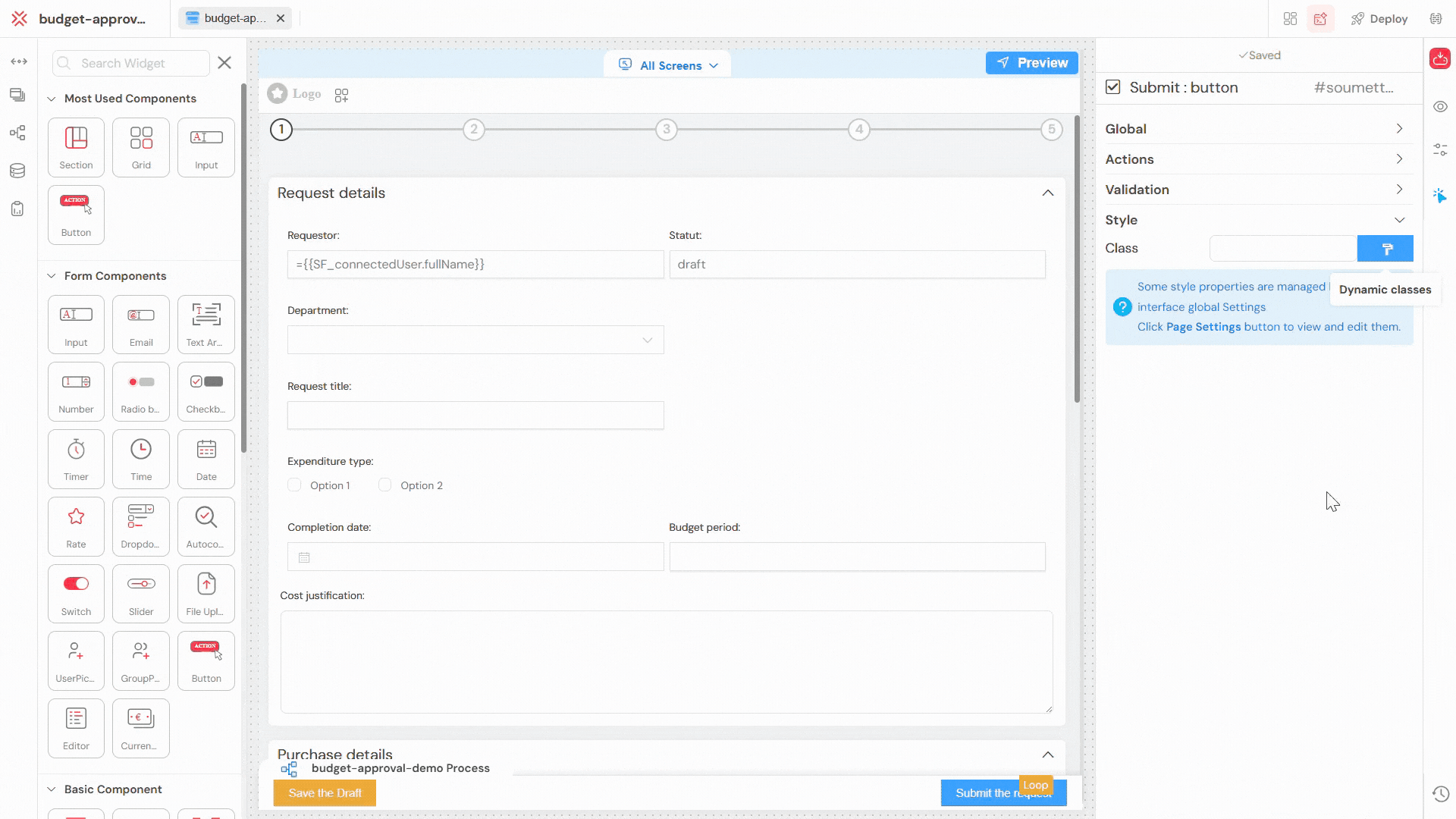Viewport: 1456px width, 819px height.
Task: Collapse the Request details section
Action: [1048, 193]
